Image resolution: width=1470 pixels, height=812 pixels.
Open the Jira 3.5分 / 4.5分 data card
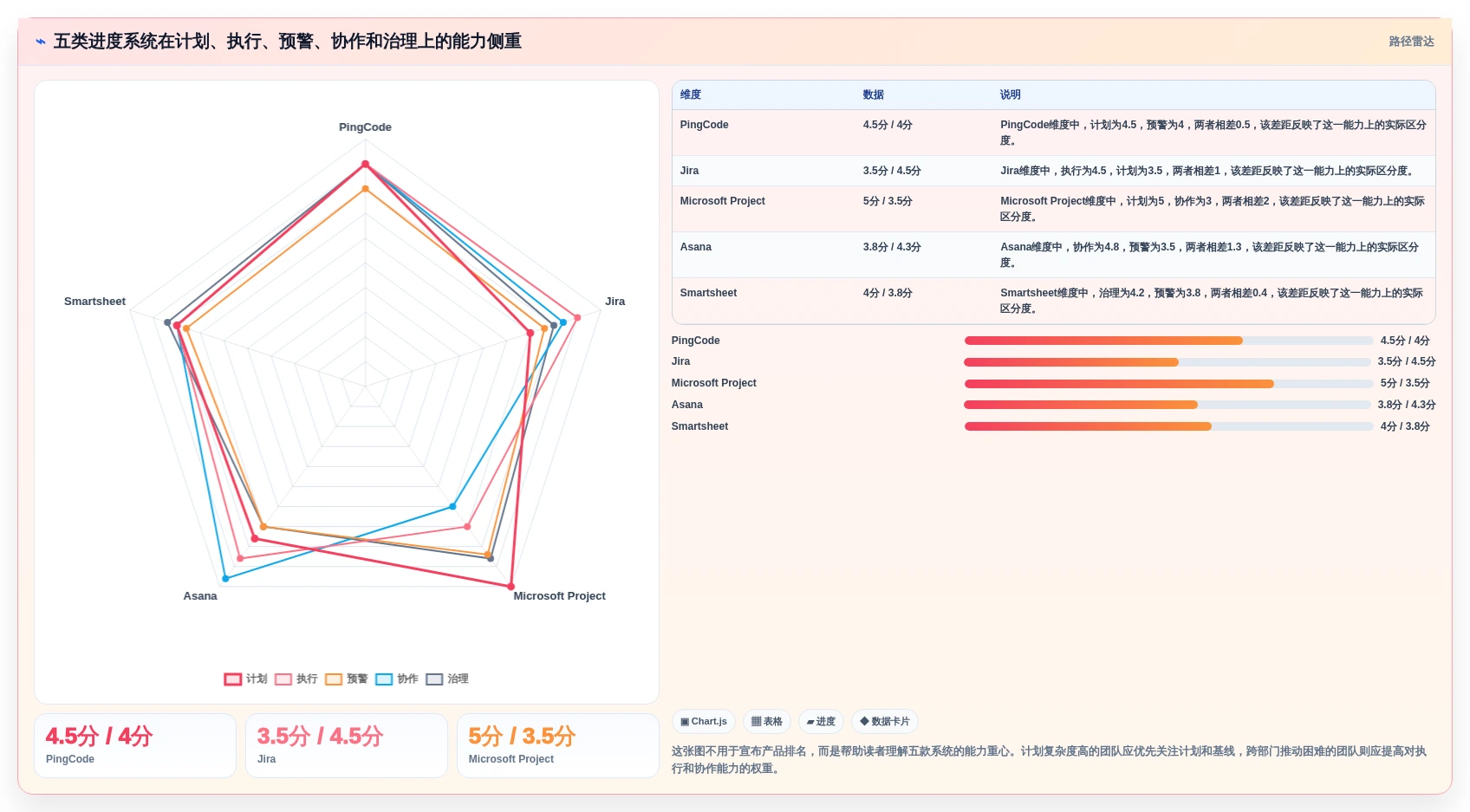click(x=347, y=746)
